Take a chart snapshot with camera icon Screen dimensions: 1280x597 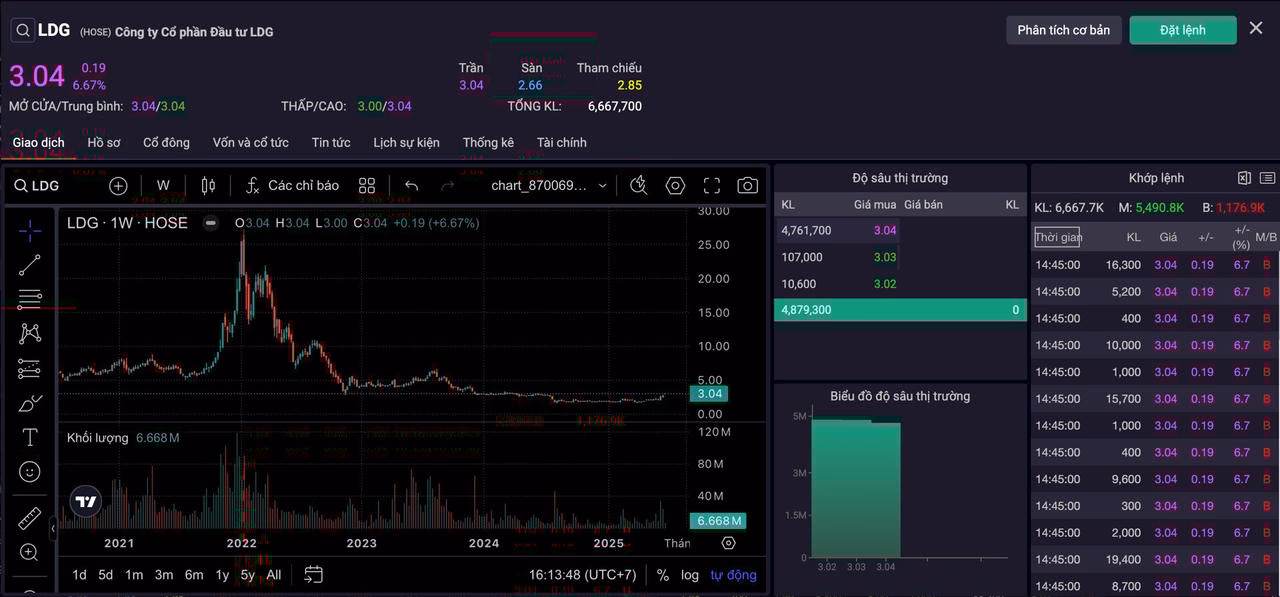747,185
